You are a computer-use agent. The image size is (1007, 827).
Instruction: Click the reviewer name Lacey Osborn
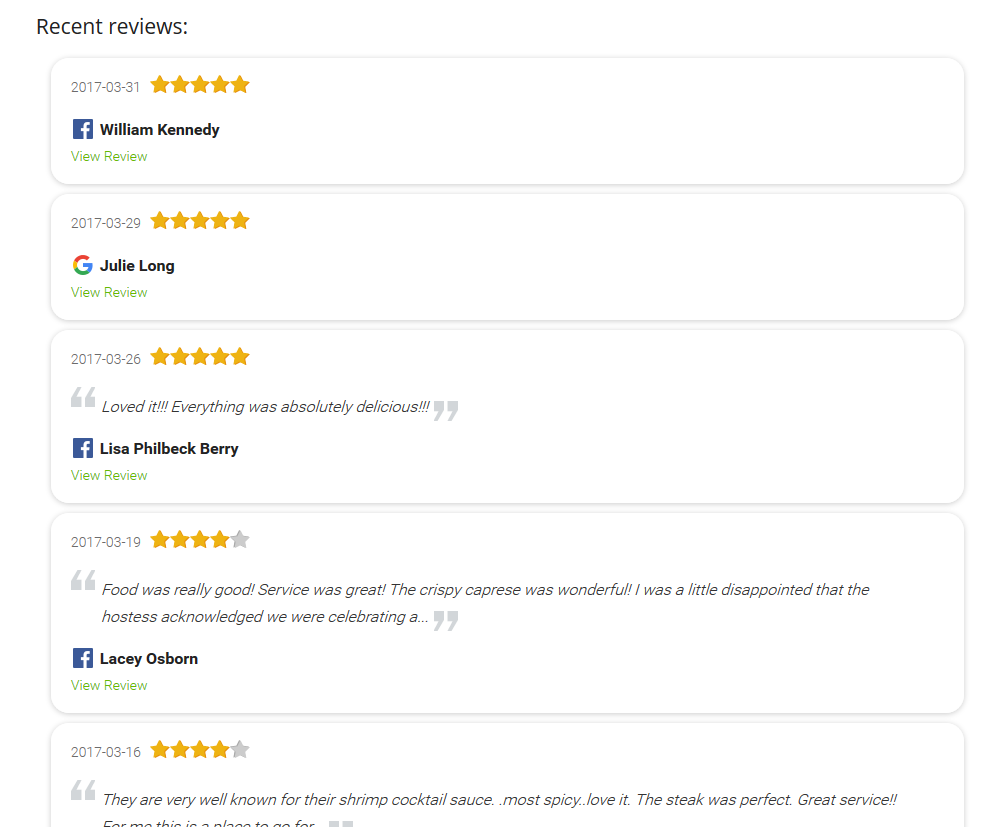[149, 659]
